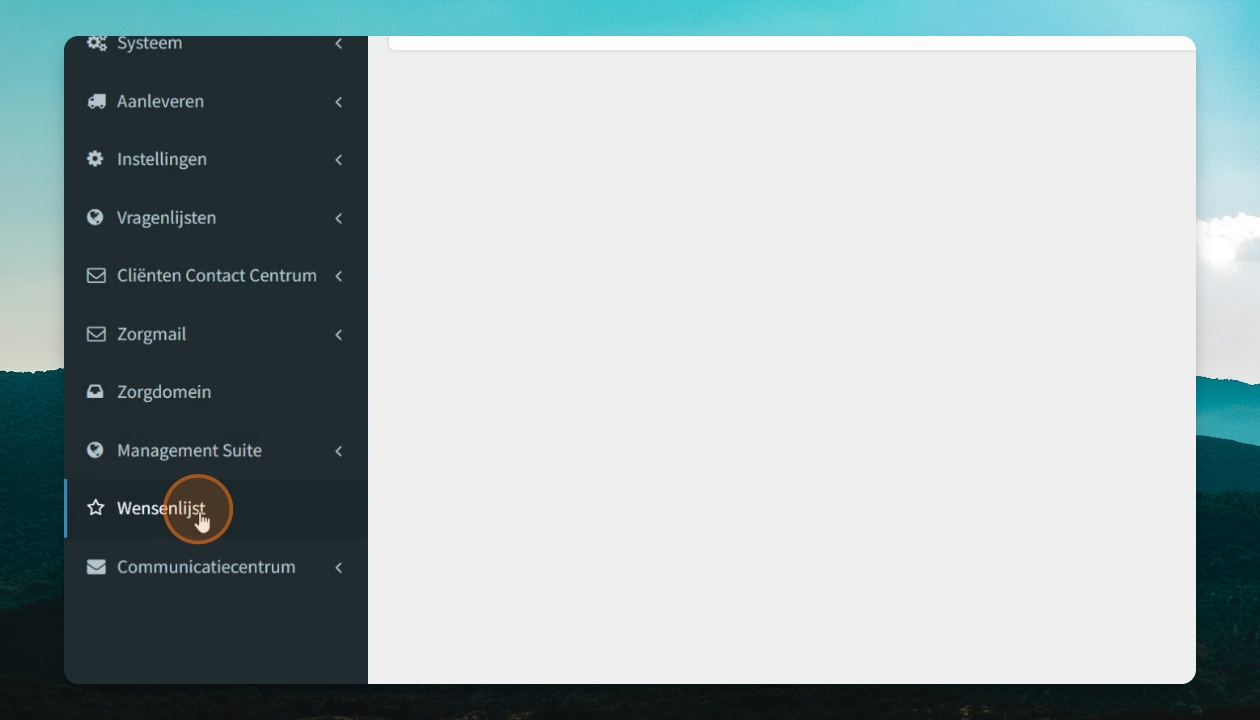Open the Aanleveren menu item

160,101
